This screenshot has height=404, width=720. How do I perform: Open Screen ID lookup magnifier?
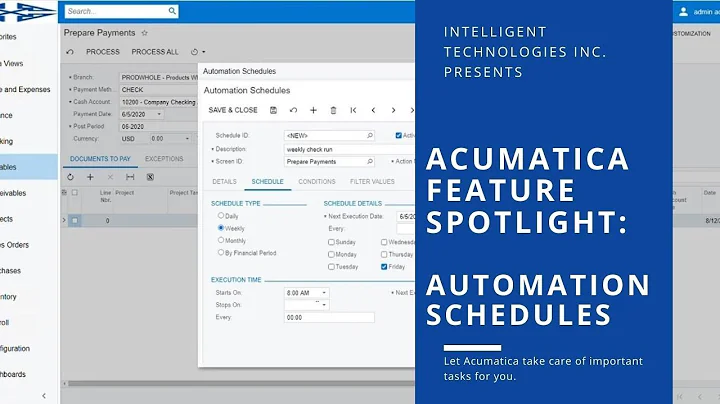[370, 162]
